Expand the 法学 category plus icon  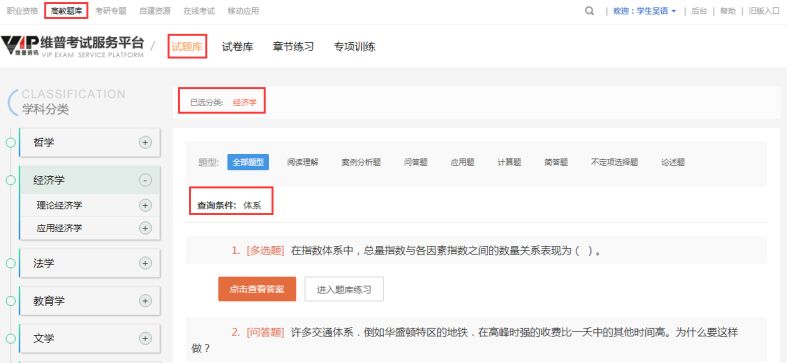[145, 263]
